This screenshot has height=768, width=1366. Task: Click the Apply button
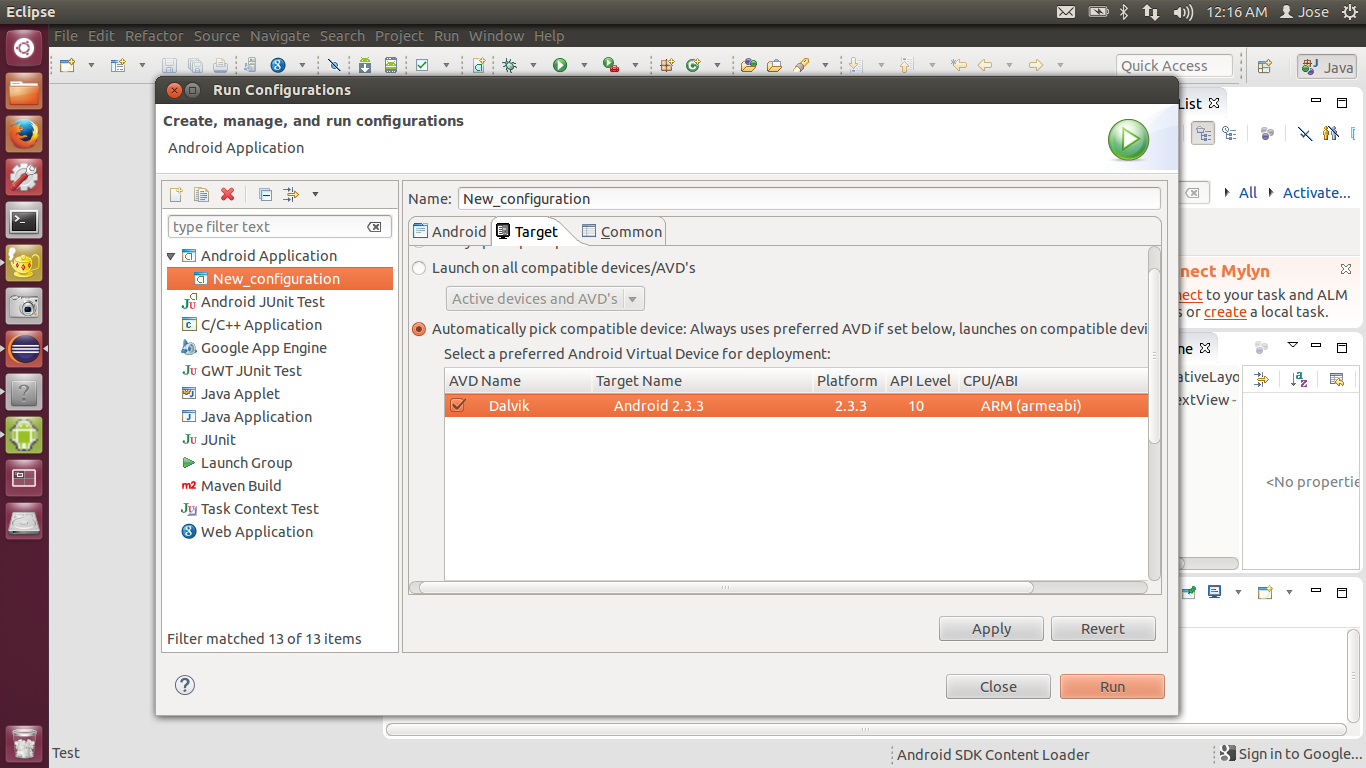991,629
